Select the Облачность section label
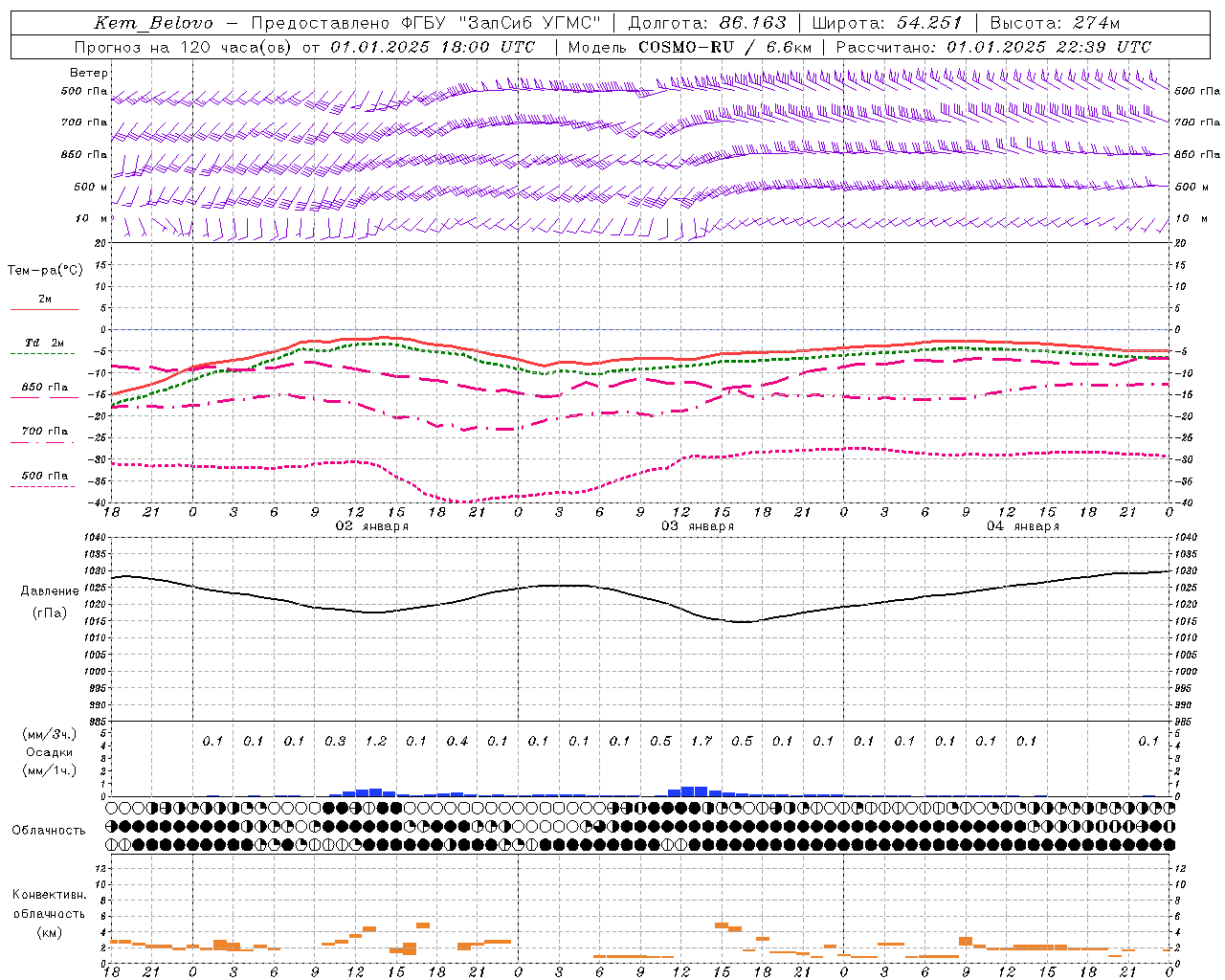The image size is (1225, 980). click(49, 831)
